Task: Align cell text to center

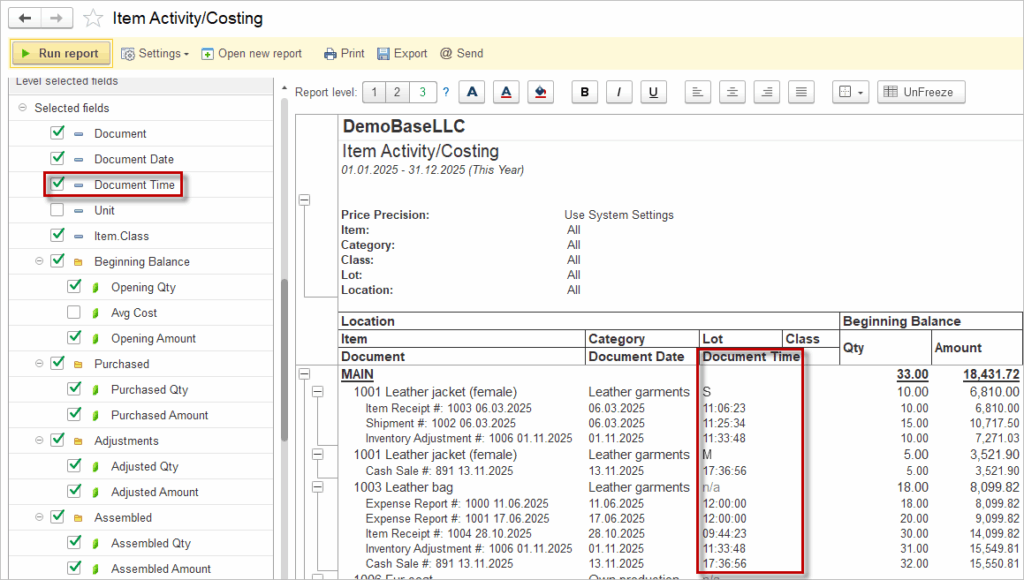Action: click(x=733, y=92)
